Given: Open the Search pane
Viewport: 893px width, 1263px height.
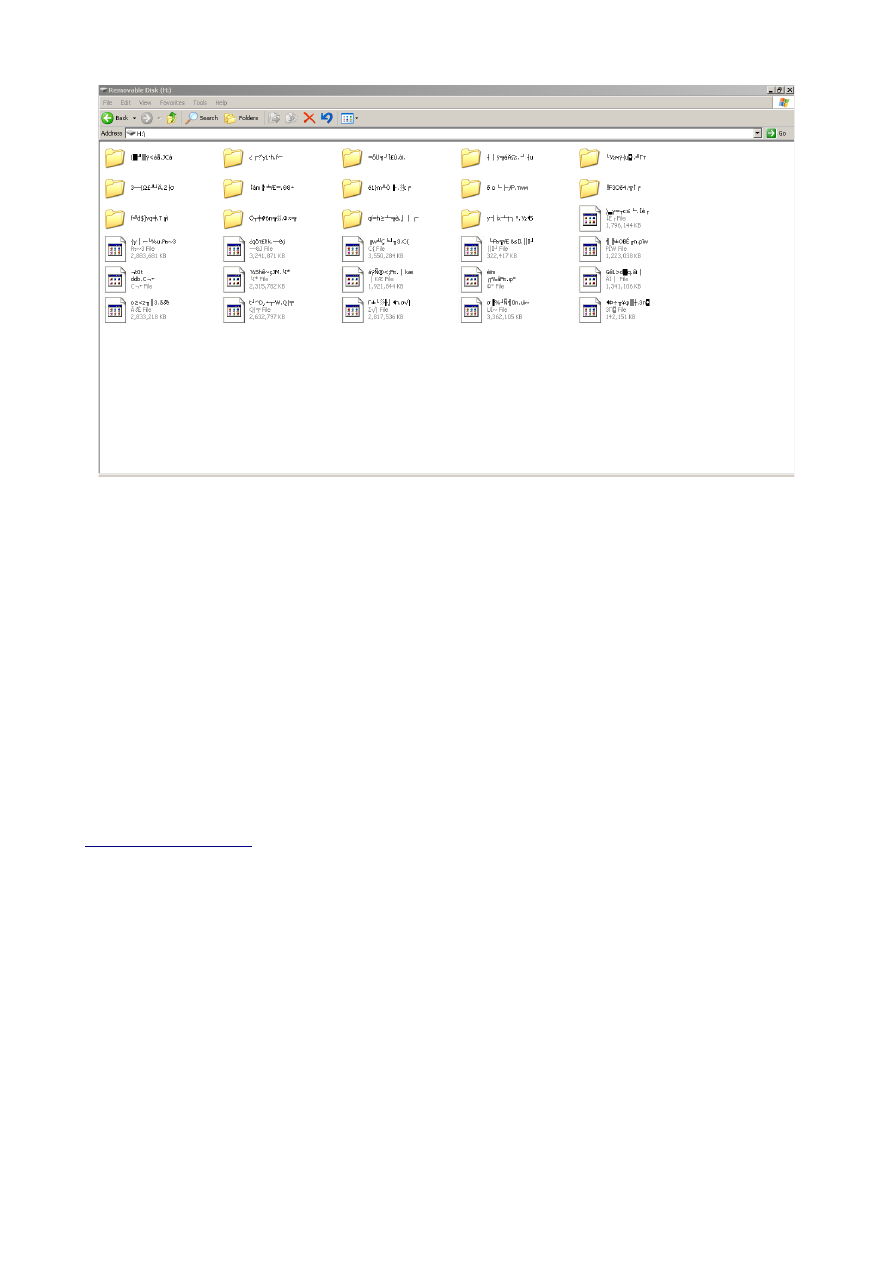Looking at the screenshot, I should pyautogui.click(x=201, y=118).
